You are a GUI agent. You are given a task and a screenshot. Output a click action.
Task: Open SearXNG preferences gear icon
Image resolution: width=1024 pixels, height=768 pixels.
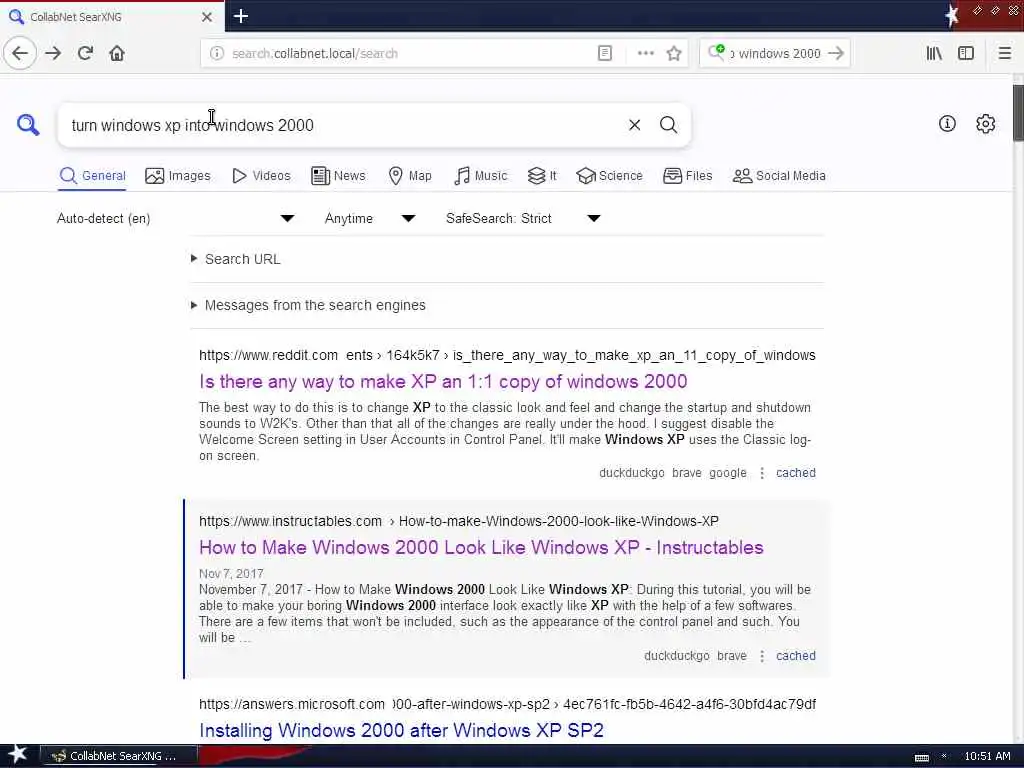(985, 123)
